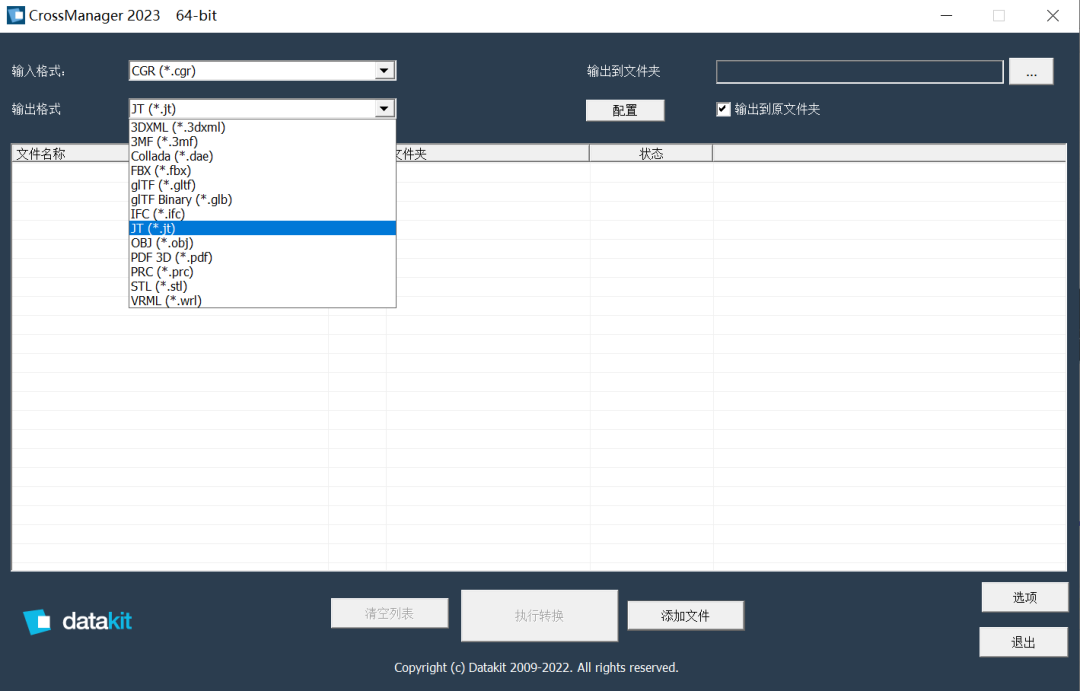Click the 文件名称 column header
Screen dimensions: 1080x691
(70, 154)
